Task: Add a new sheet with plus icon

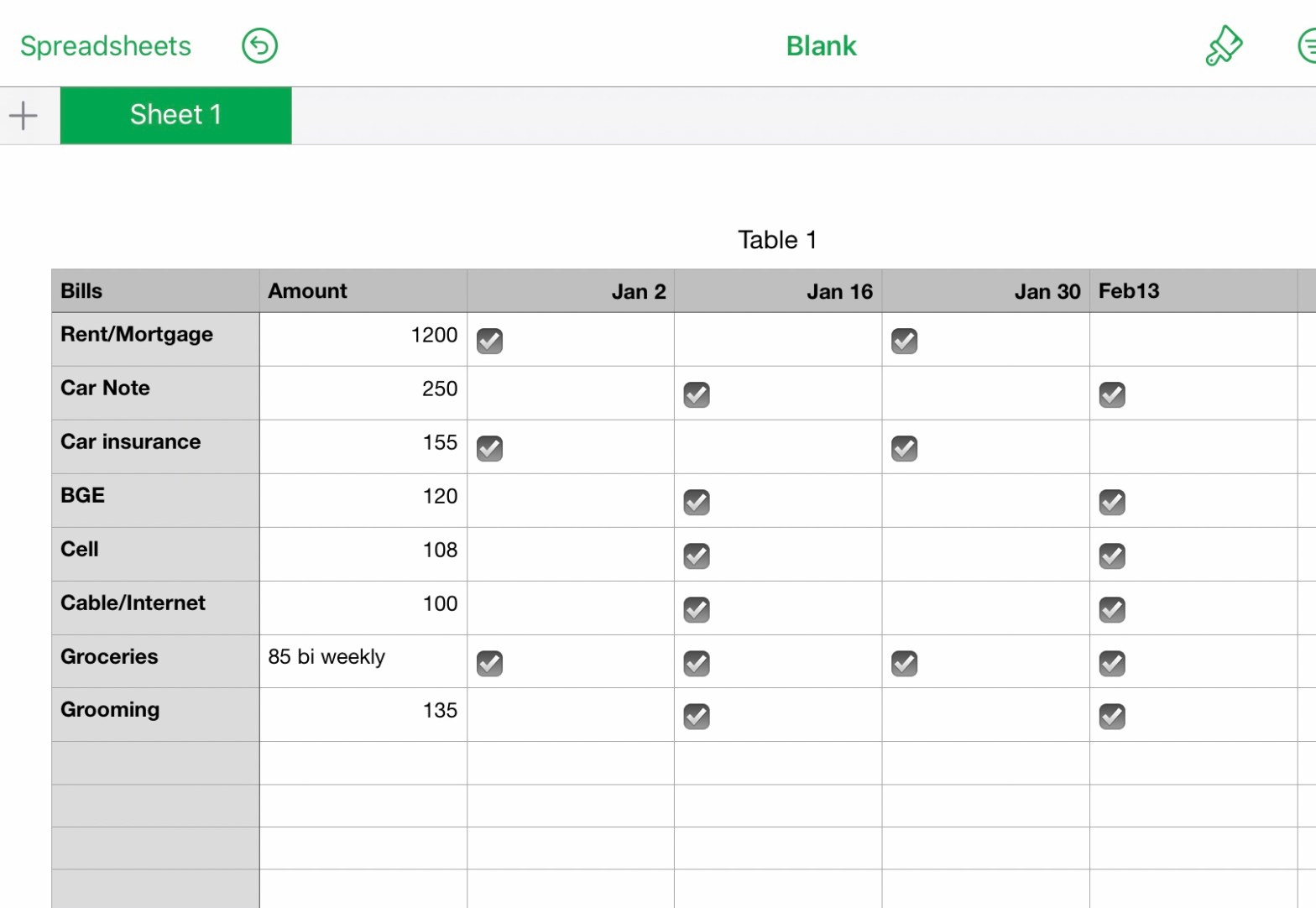Action: point(23,116)
